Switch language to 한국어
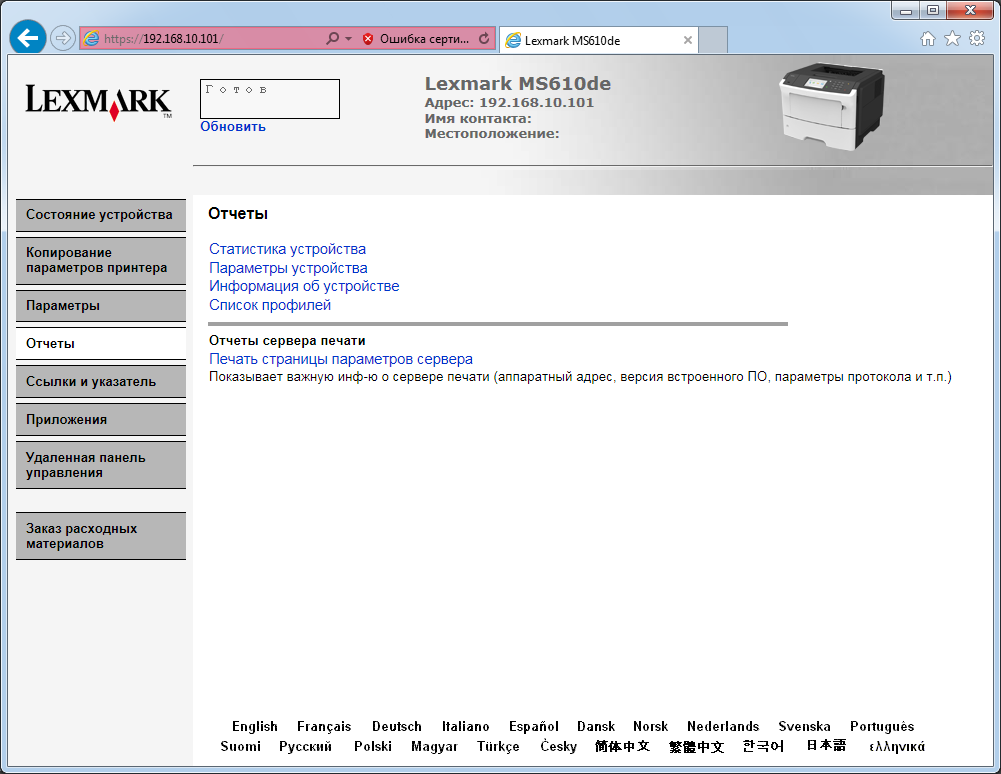The height and width of the screenshot is (774, 1001). 763,747
